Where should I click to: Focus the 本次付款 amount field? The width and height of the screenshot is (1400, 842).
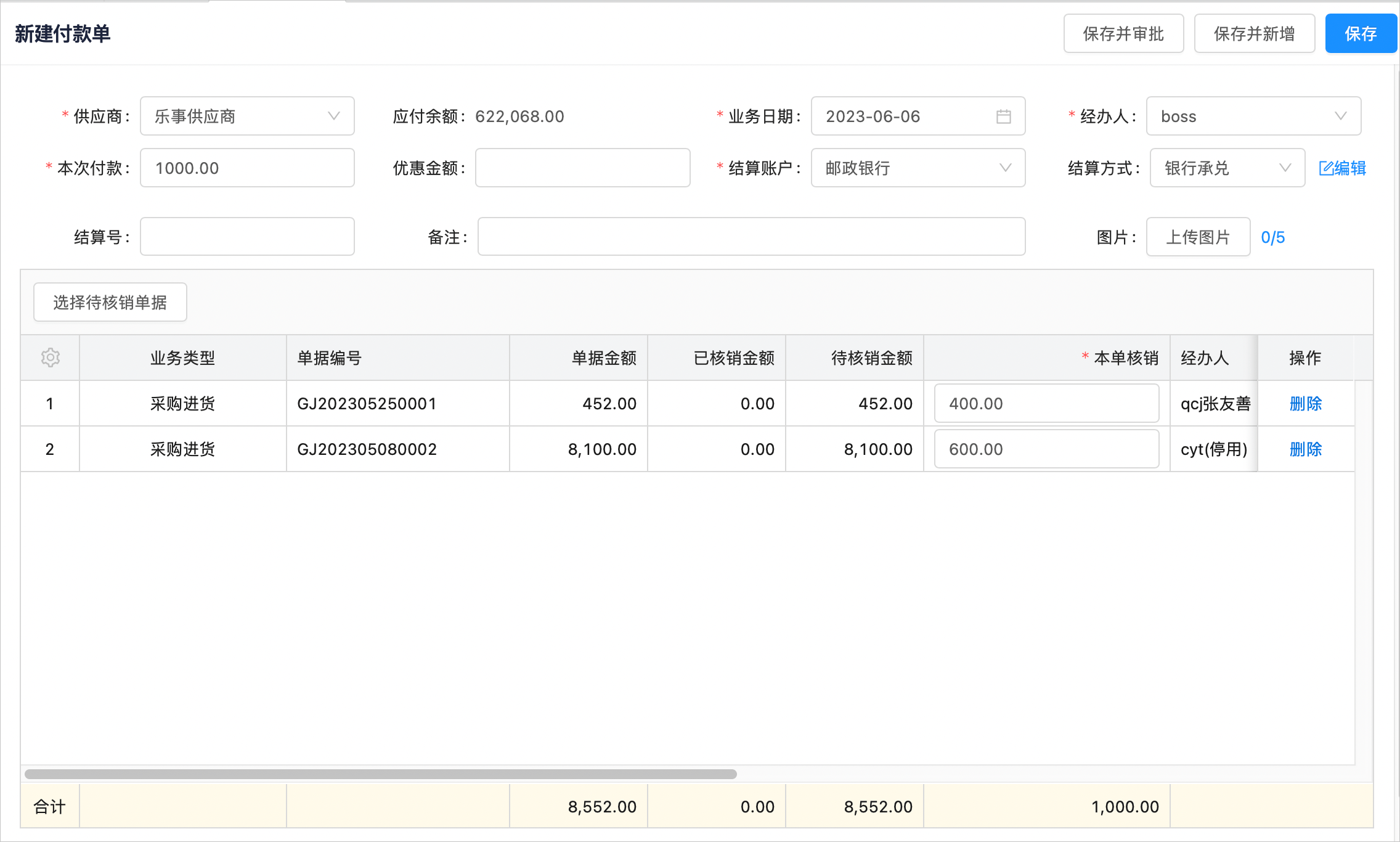(x=247, y=168)
